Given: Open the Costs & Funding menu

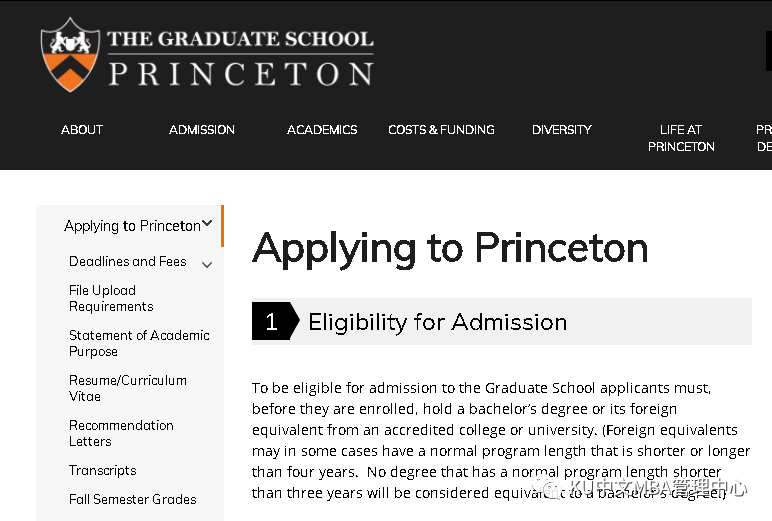Looking at the screenshot, I should pyautogui.click(x=441, y=129).
